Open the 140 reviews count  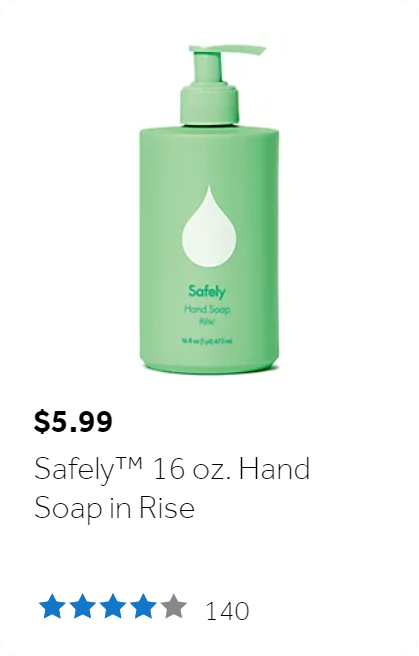[x=227, y=611]
